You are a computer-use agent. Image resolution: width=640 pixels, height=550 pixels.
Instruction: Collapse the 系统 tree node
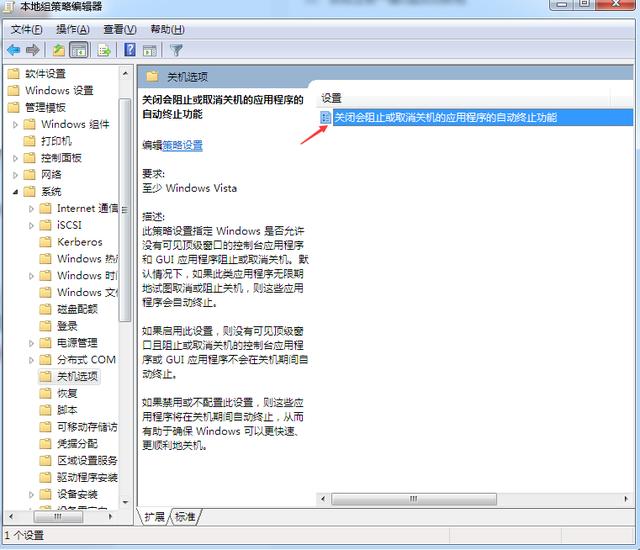coord(16,192)
